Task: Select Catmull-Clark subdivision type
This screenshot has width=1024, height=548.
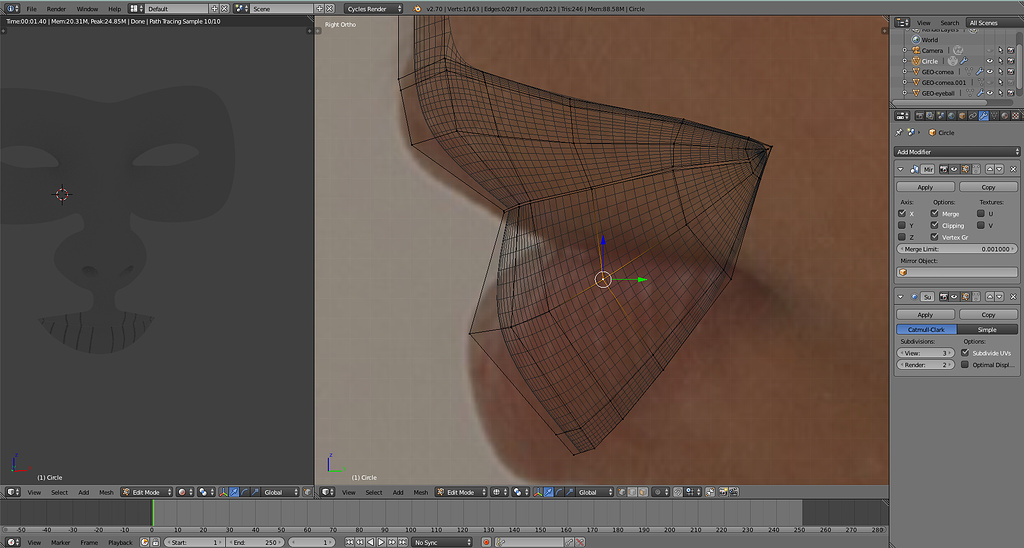Action: click(926, 329)
